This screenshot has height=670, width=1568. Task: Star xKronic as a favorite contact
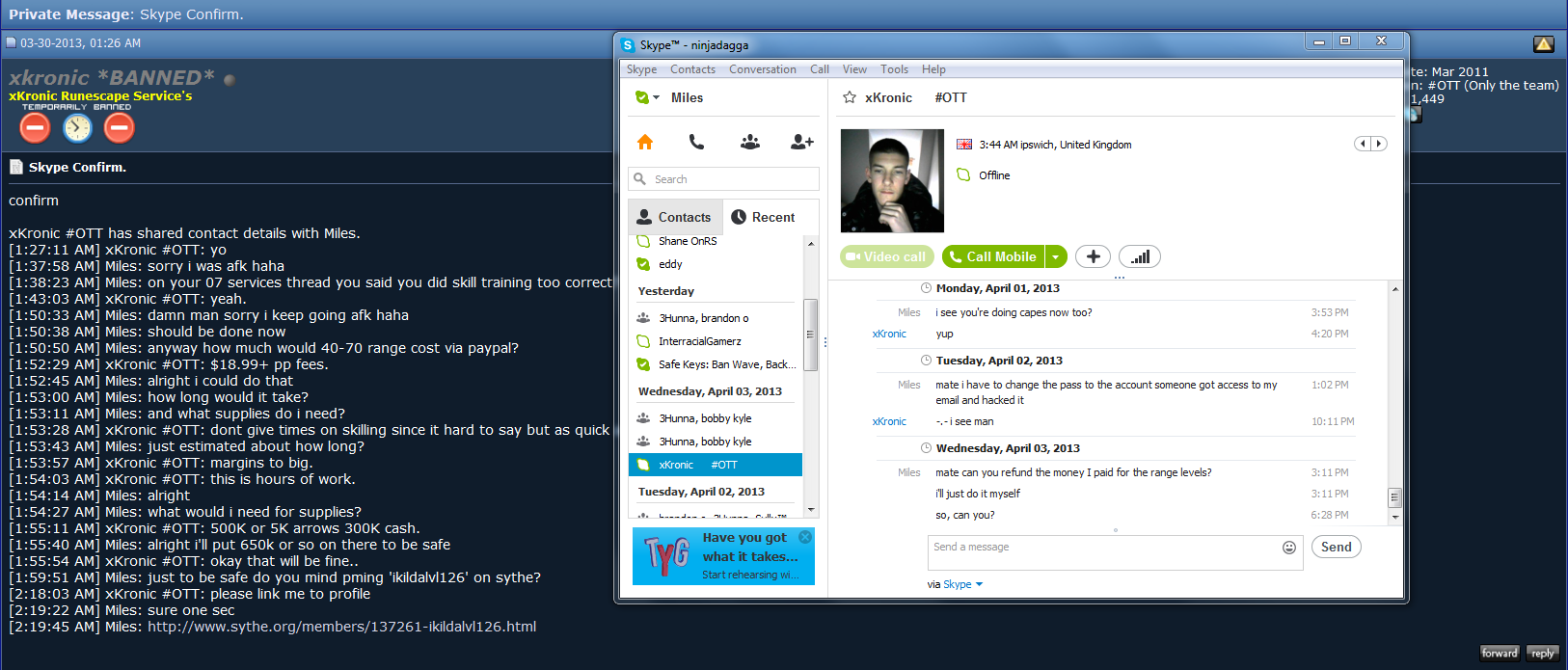point(850,97)
